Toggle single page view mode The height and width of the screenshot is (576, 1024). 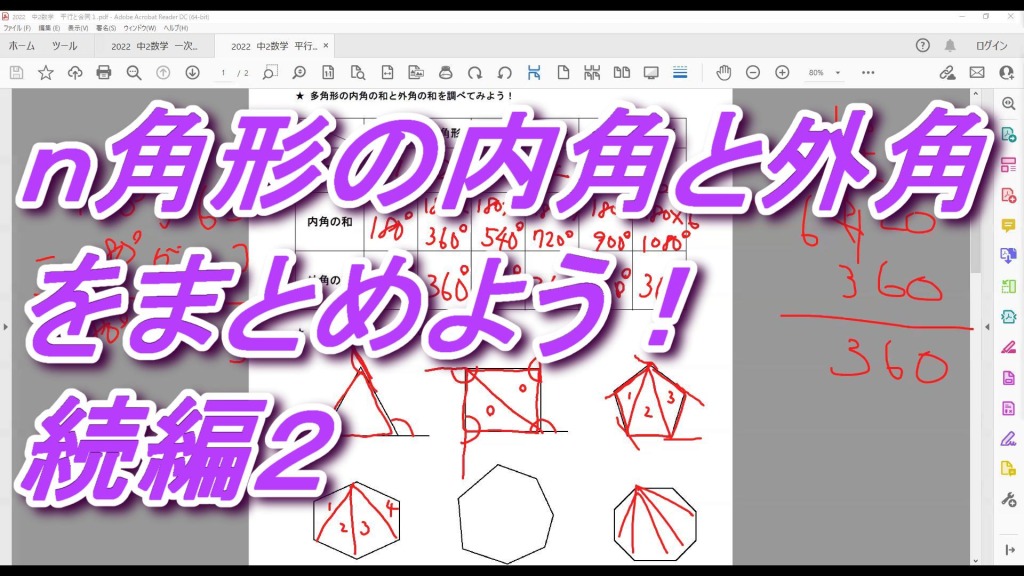tap(563, 73)
